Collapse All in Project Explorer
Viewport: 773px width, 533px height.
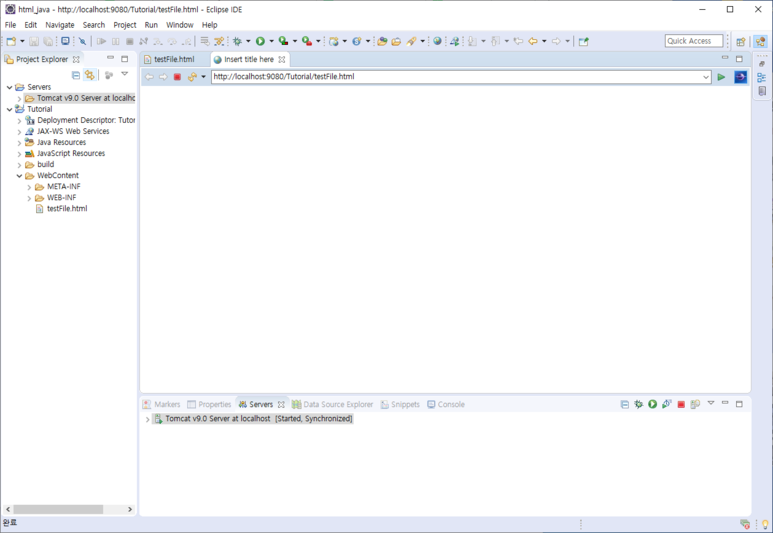(x=75, y=75)
